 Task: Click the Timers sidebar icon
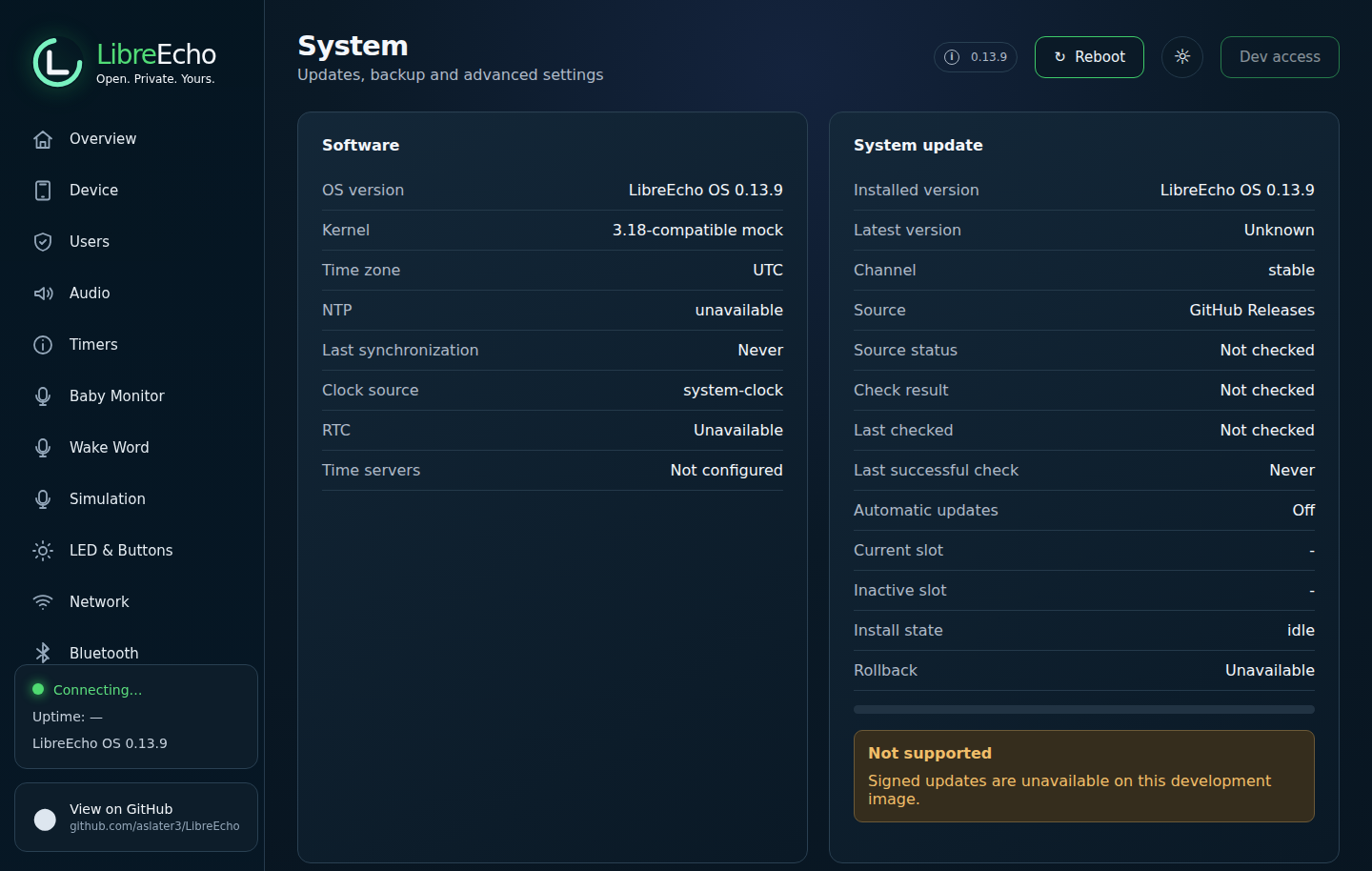43,345
